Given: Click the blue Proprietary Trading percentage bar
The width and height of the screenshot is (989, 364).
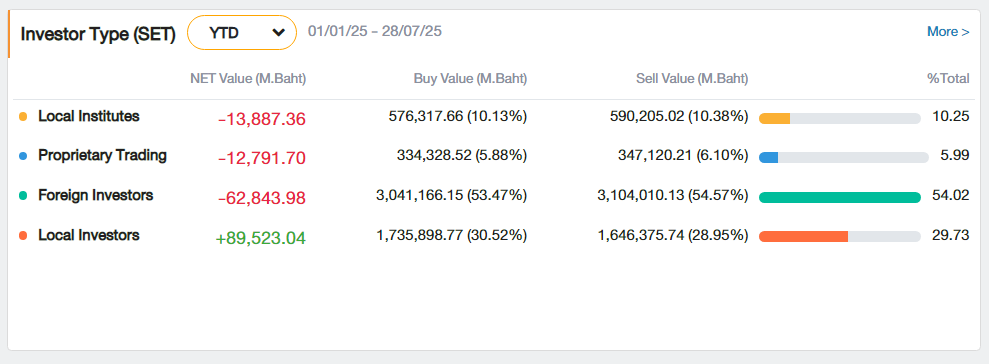Looking at the screenshot, I should 844,158.
